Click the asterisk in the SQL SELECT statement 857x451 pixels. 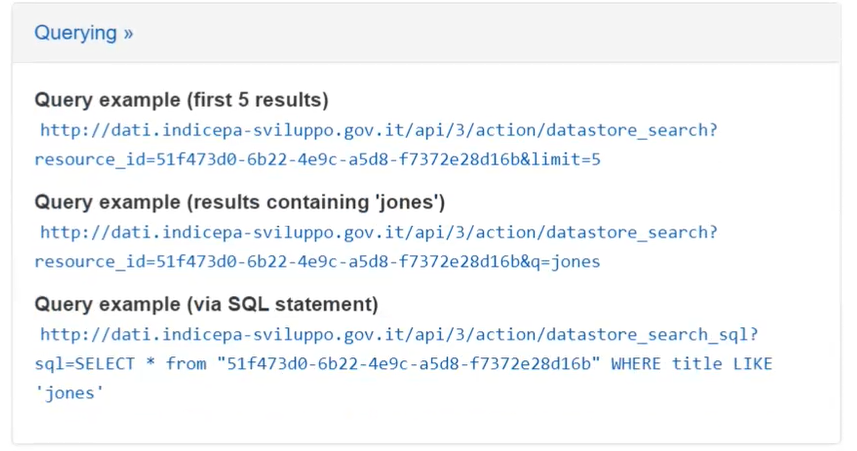point(149,363)
